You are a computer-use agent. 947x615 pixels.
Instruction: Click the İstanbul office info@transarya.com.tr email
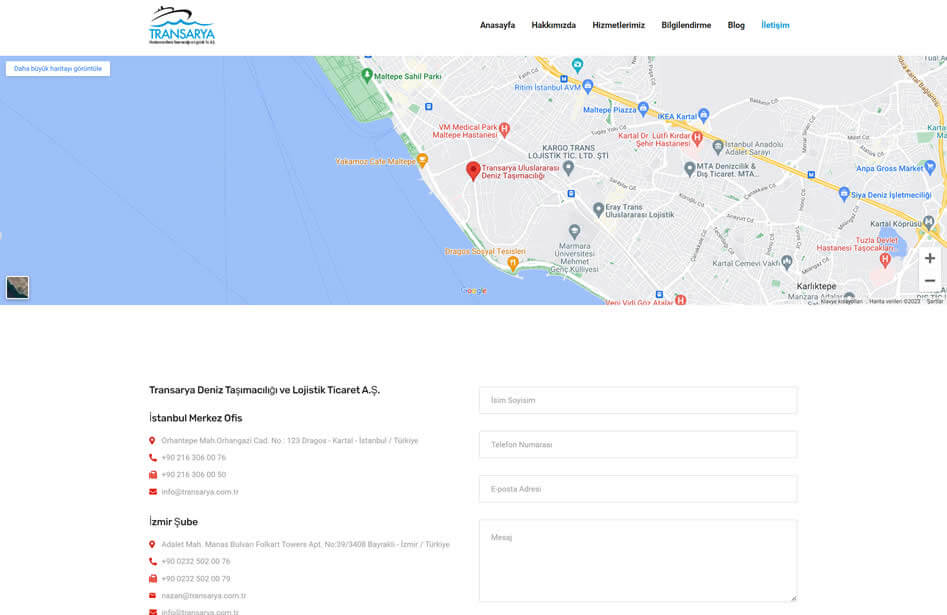tap(200, 491)
